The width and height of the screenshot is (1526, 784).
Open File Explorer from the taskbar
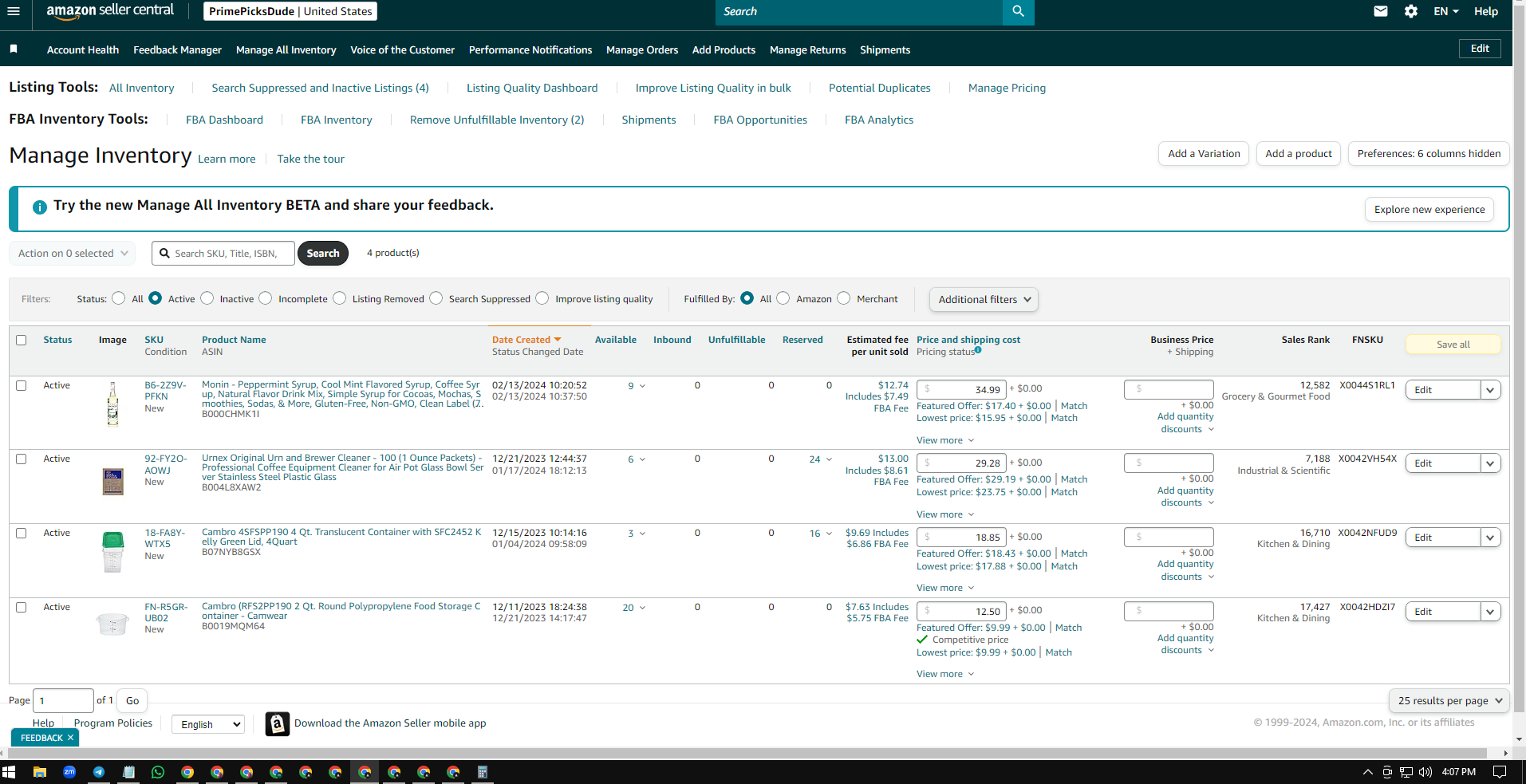click(39, 772)
